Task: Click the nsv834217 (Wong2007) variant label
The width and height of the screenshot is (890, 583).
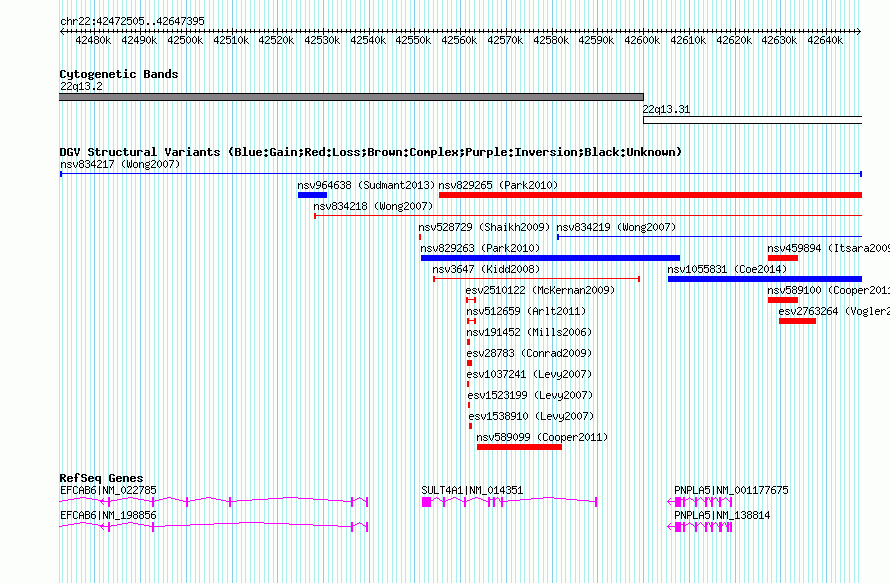Action: 120,164
